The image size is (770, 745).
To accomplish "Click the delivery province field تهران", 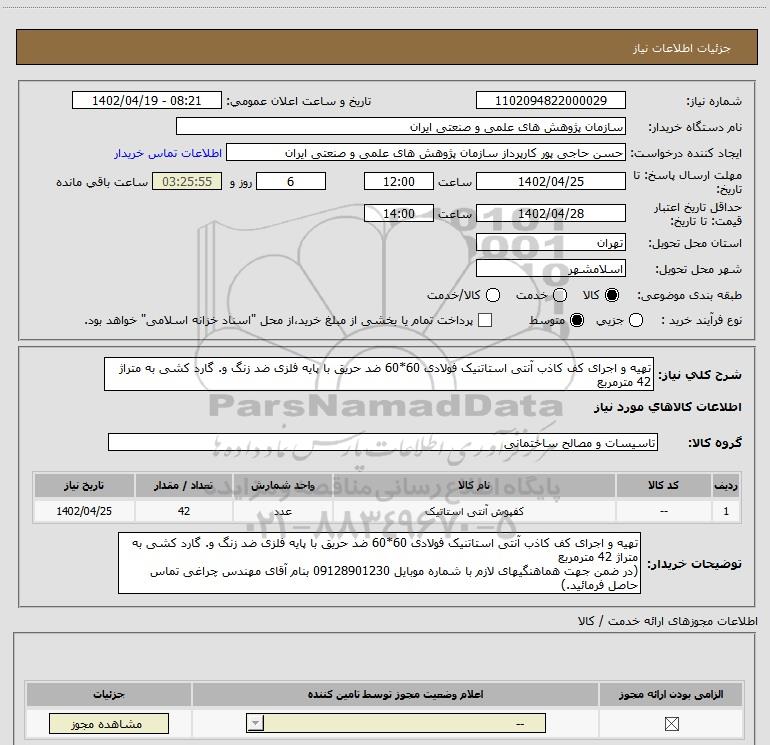I will (x=550, y=243).
